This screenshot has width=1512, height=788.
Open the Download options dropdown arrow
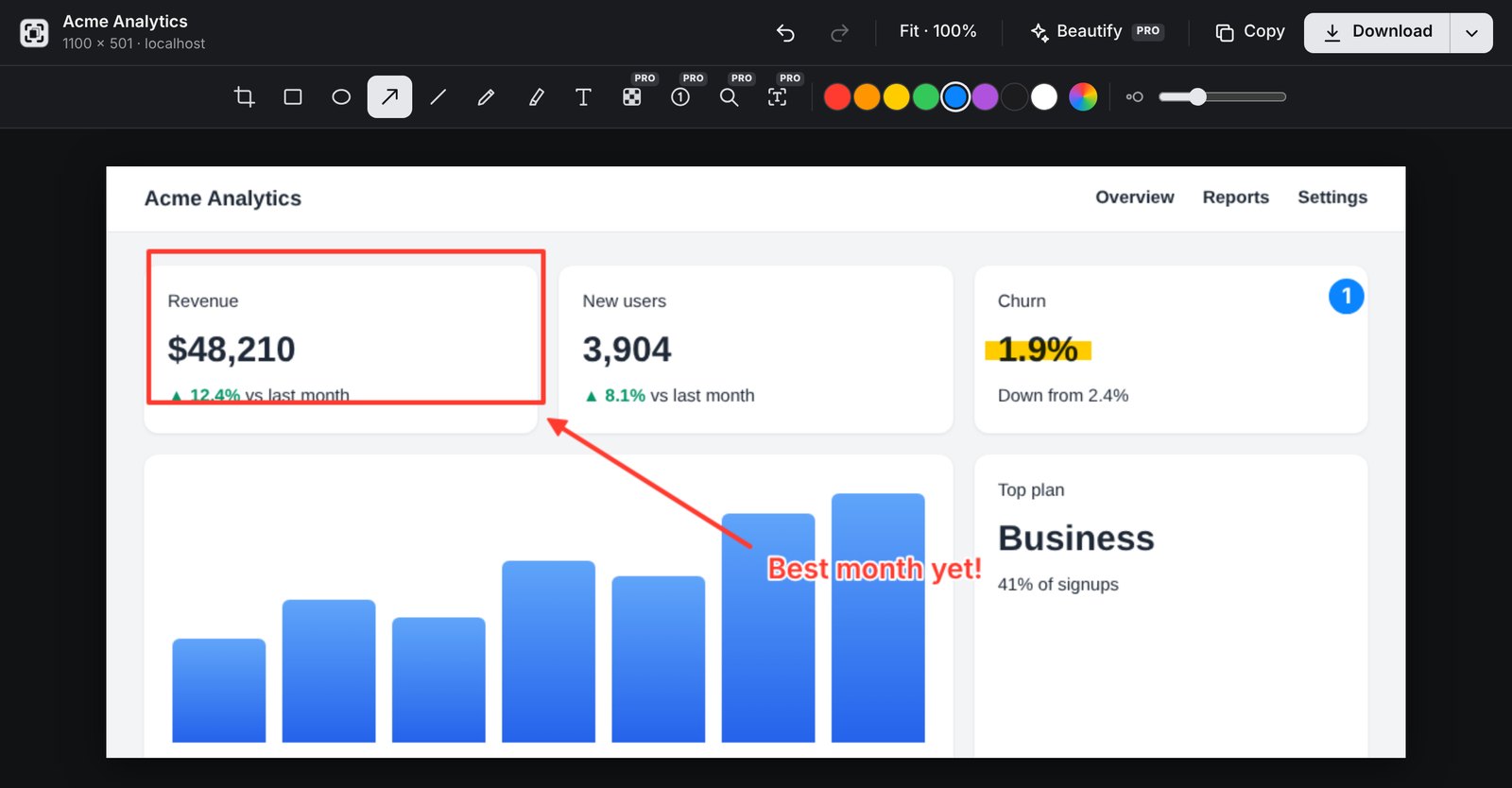point(1471,33)
